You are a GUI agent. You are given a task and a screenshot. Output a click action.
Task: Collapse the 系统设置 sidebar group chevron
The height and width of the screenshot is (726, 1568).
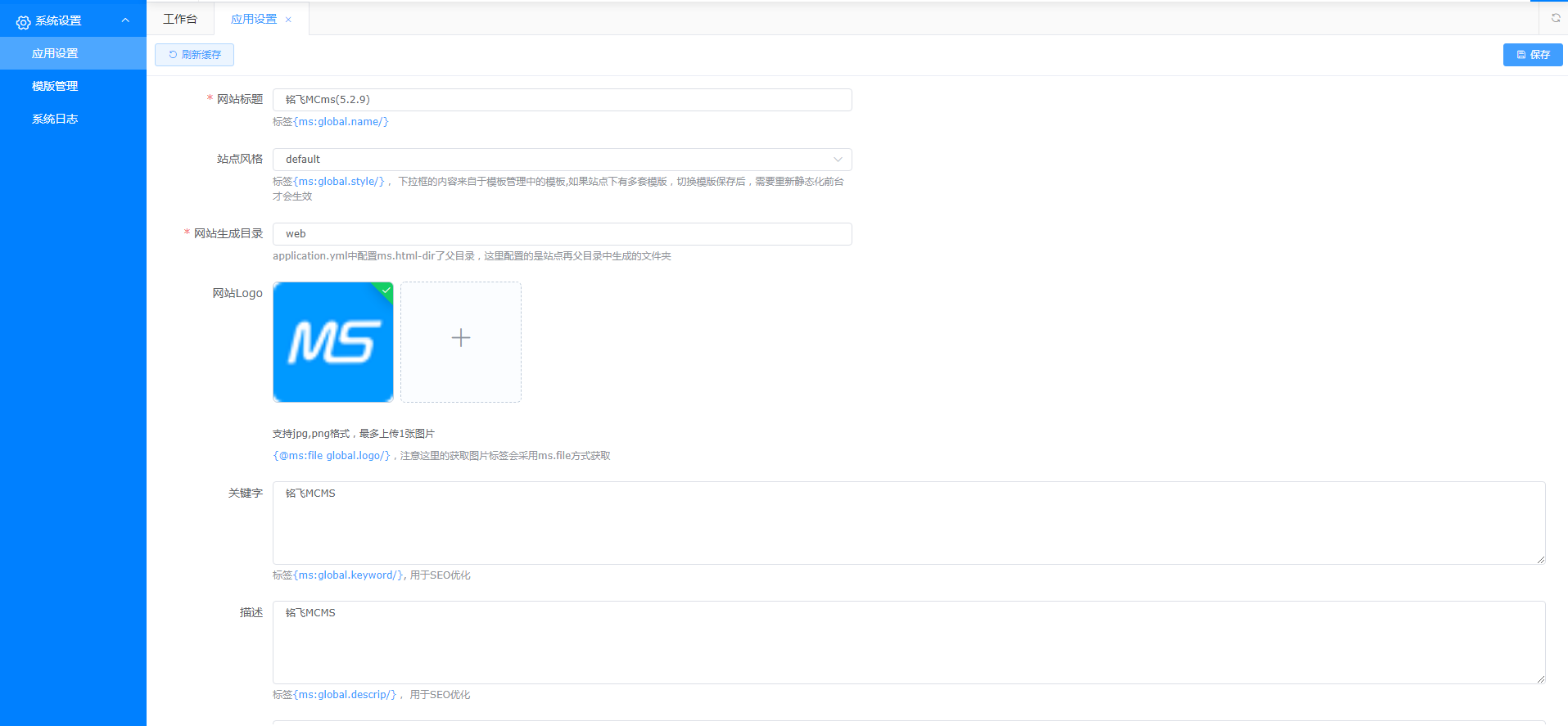(x=125, y=20)
